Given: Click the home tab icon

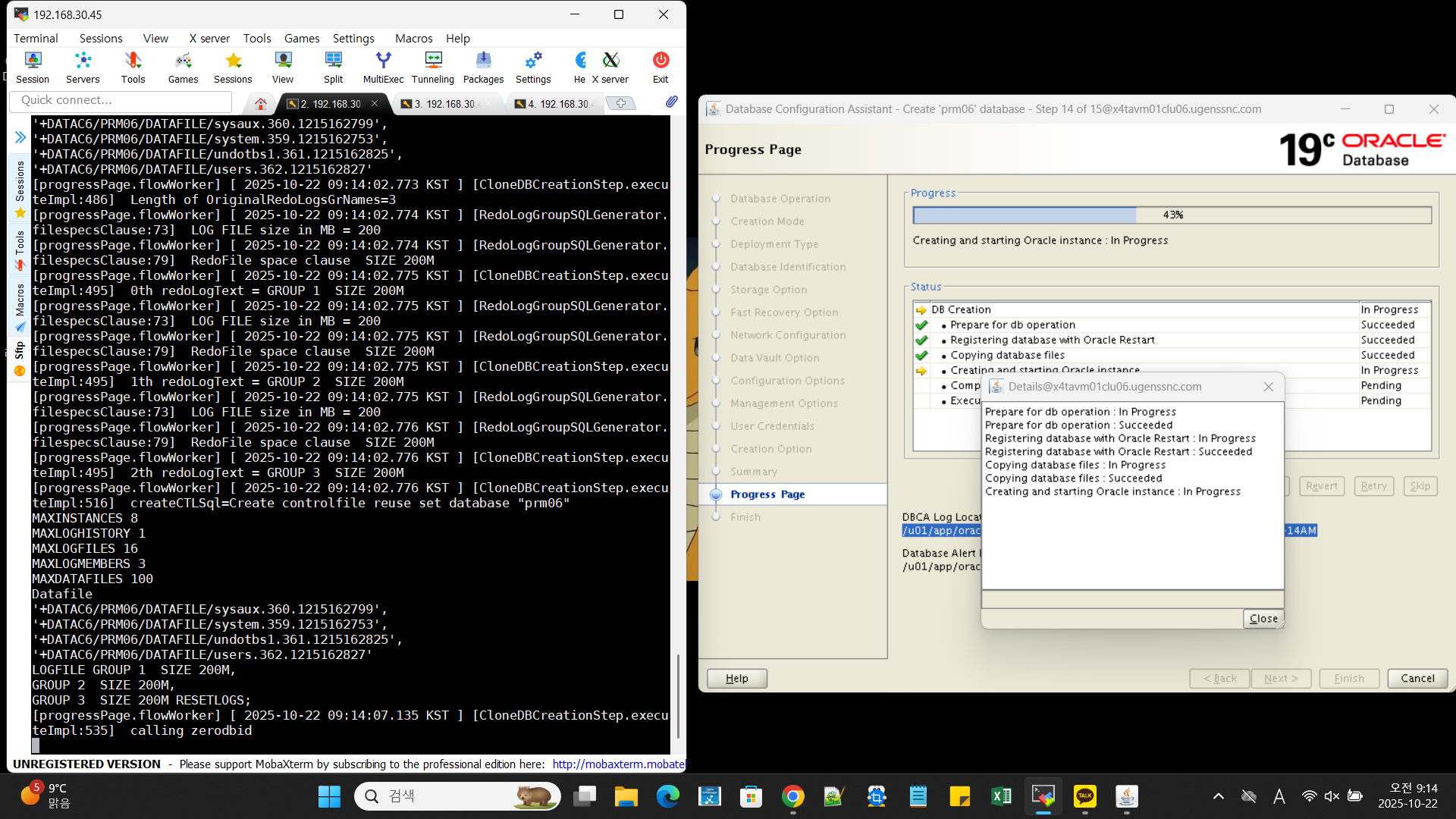Looking at the screenshot, I should pyautogui.click(x=260, y=104).
